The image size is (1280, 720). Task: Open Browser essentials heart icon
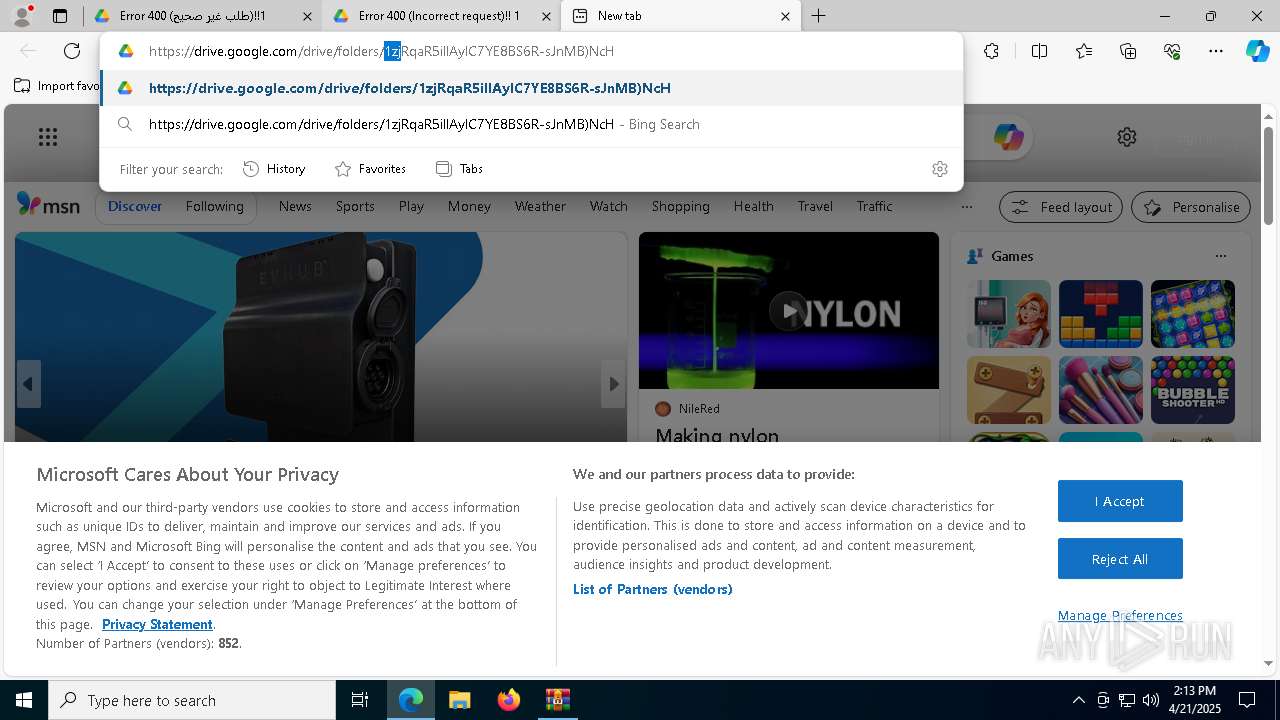tap(1172, 51)
